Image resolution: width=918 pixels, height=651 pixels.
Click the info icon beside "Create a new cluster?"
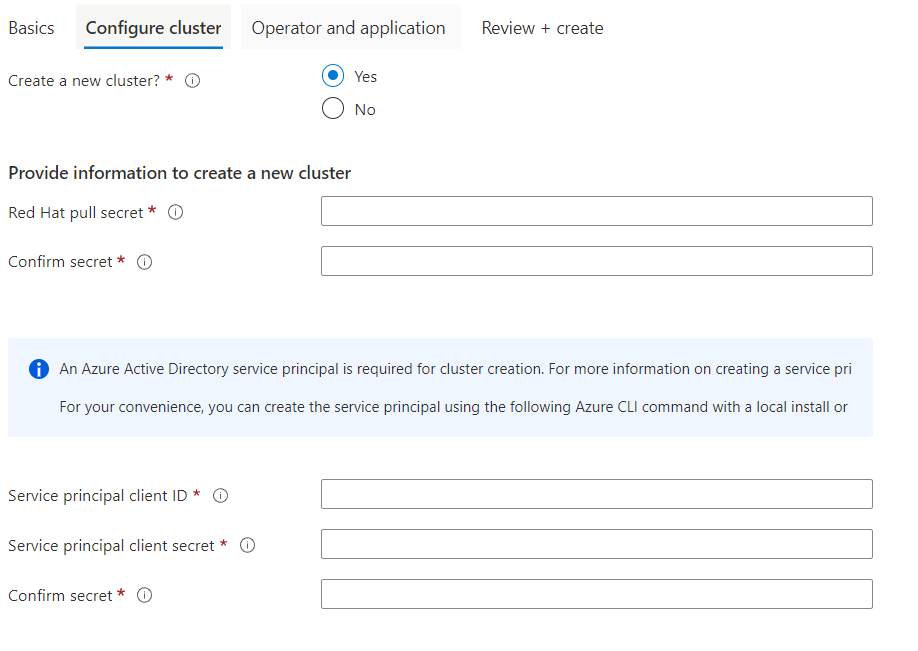coord(192,81)
